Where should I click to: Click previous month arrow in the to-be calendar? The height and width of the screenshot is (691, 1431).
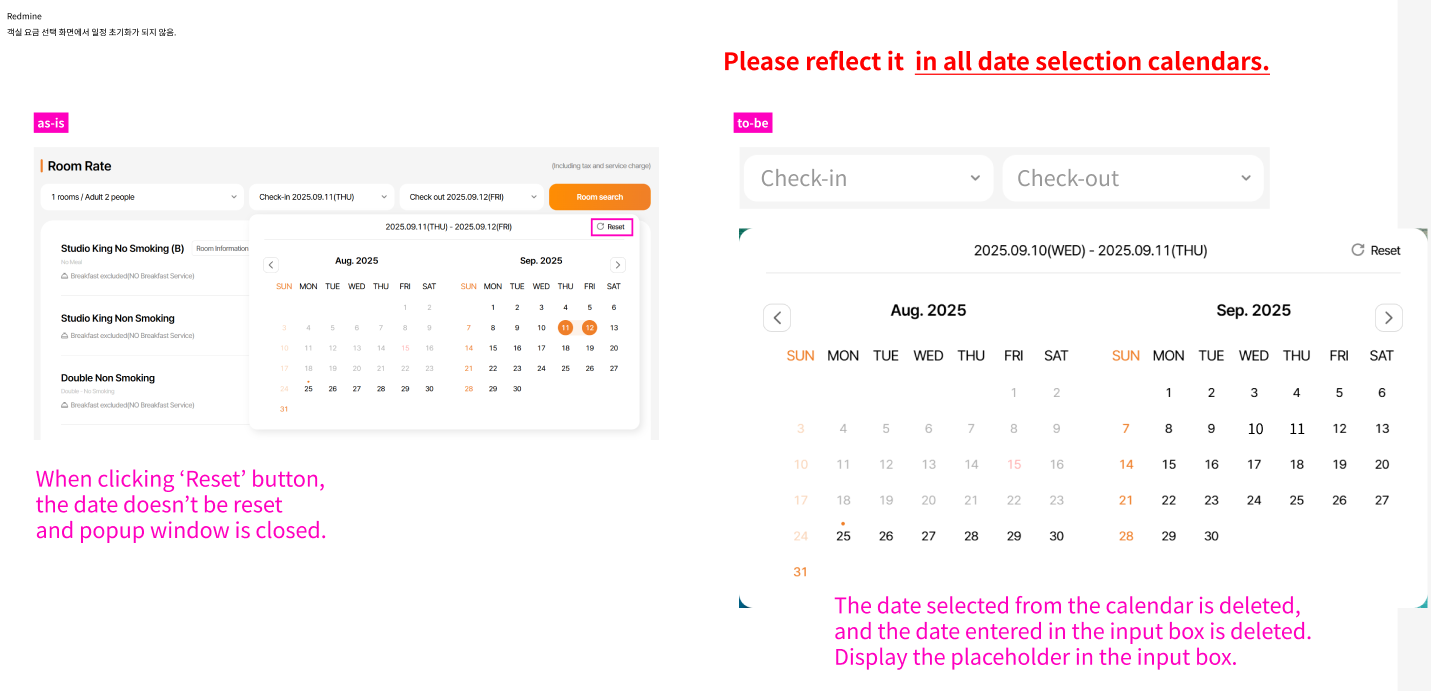(x=777, y=318)
